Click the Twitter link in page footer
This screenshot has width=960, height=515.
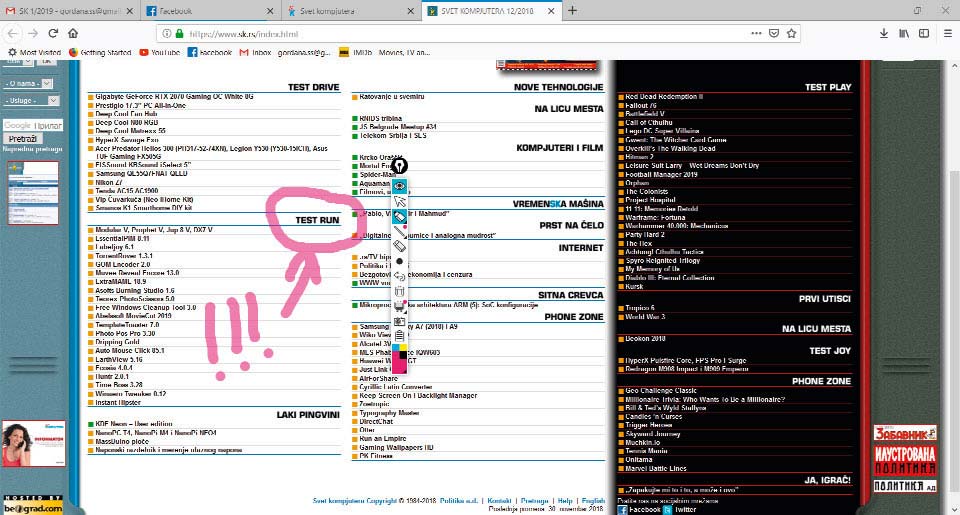[680, 509]
